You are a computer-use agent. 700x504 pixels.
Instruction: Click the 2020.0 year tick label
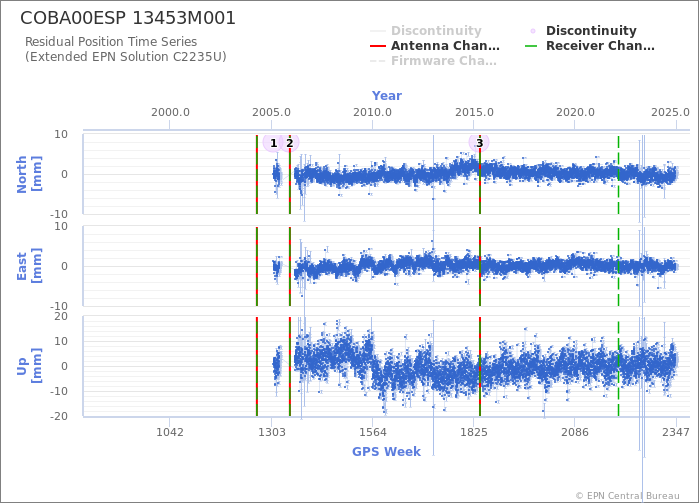click(x=575, y=112)
